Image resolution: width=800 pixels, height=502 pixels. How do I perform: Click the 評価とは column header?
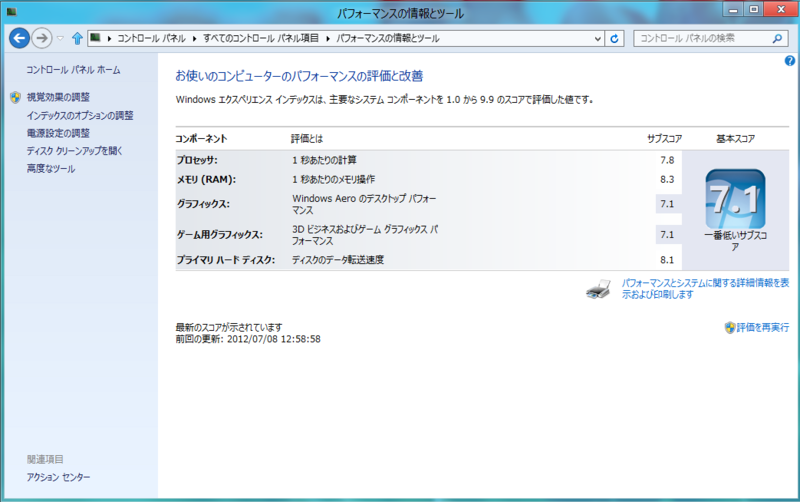click(307, 139)
